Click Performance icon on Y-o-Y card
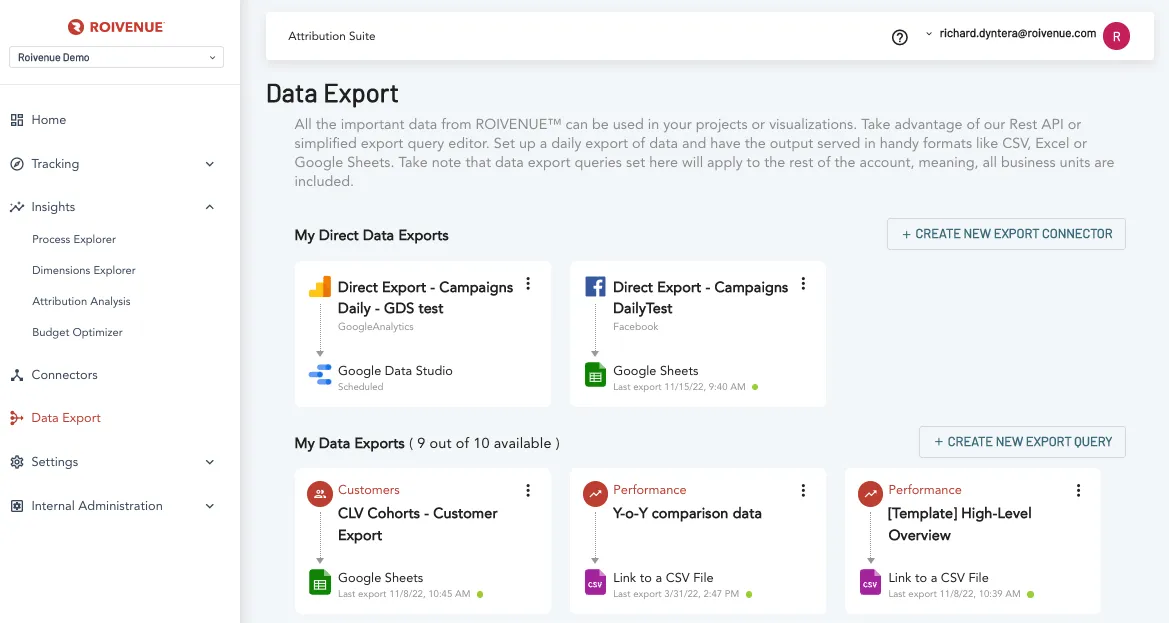This screenshot has width=1169, height=623. 595,494
